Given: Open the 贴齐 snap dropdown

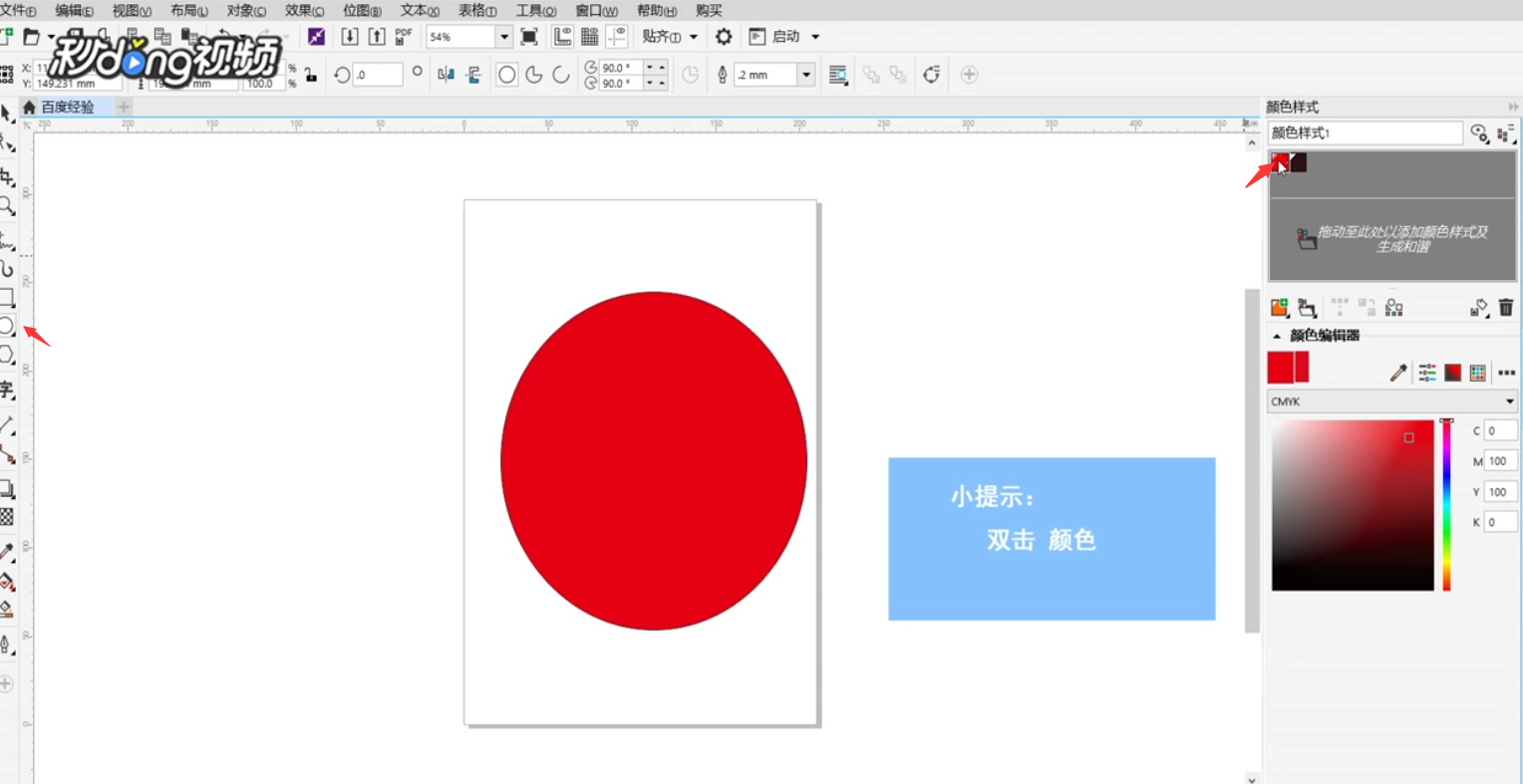Looking at the screenshot, I should [668, 36].
